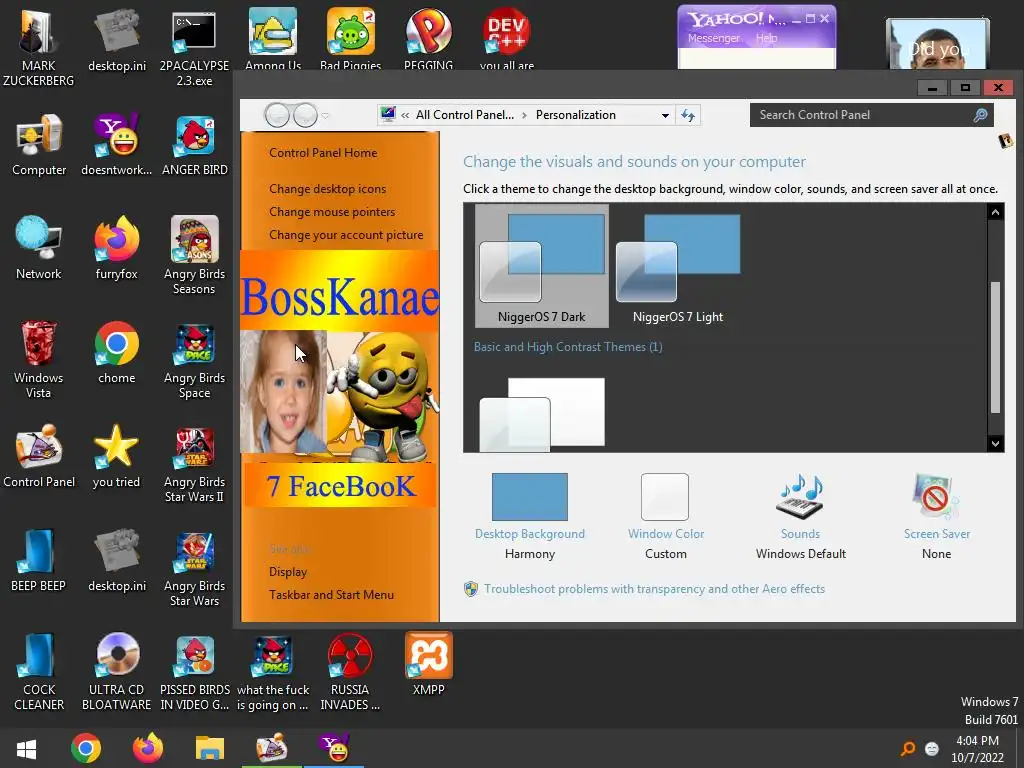Select the Angry Birds Space icon
Viewport: 1024px width, 768px height.
(195, 360)
